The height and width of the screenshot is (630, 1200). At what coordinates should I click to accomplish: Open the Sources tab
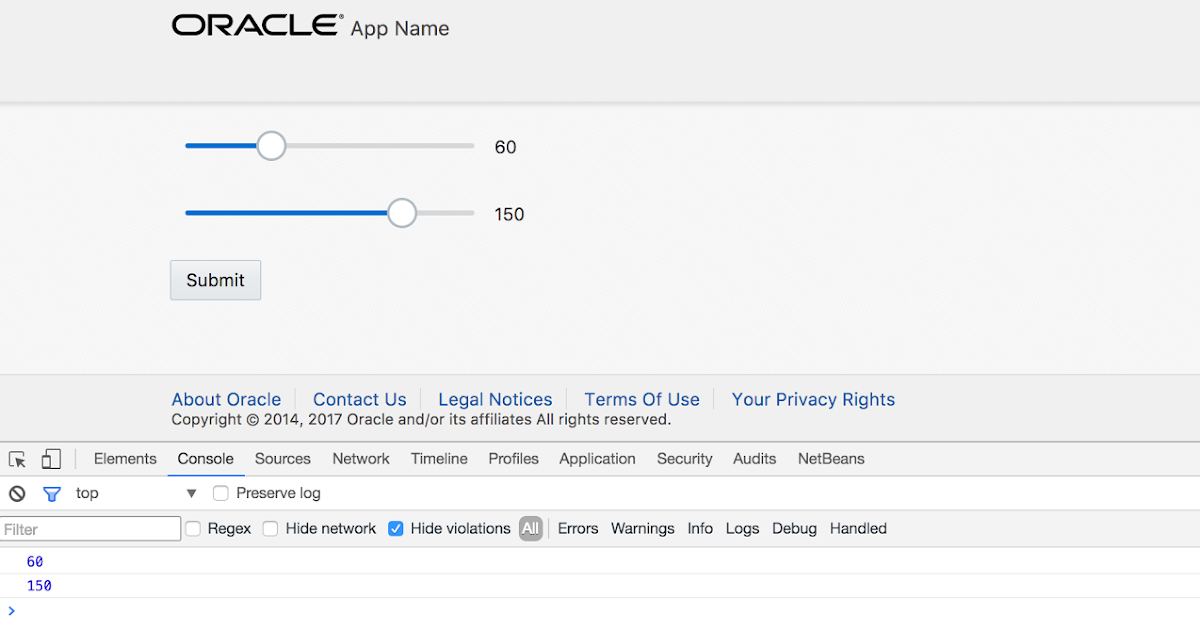(282, 458)
